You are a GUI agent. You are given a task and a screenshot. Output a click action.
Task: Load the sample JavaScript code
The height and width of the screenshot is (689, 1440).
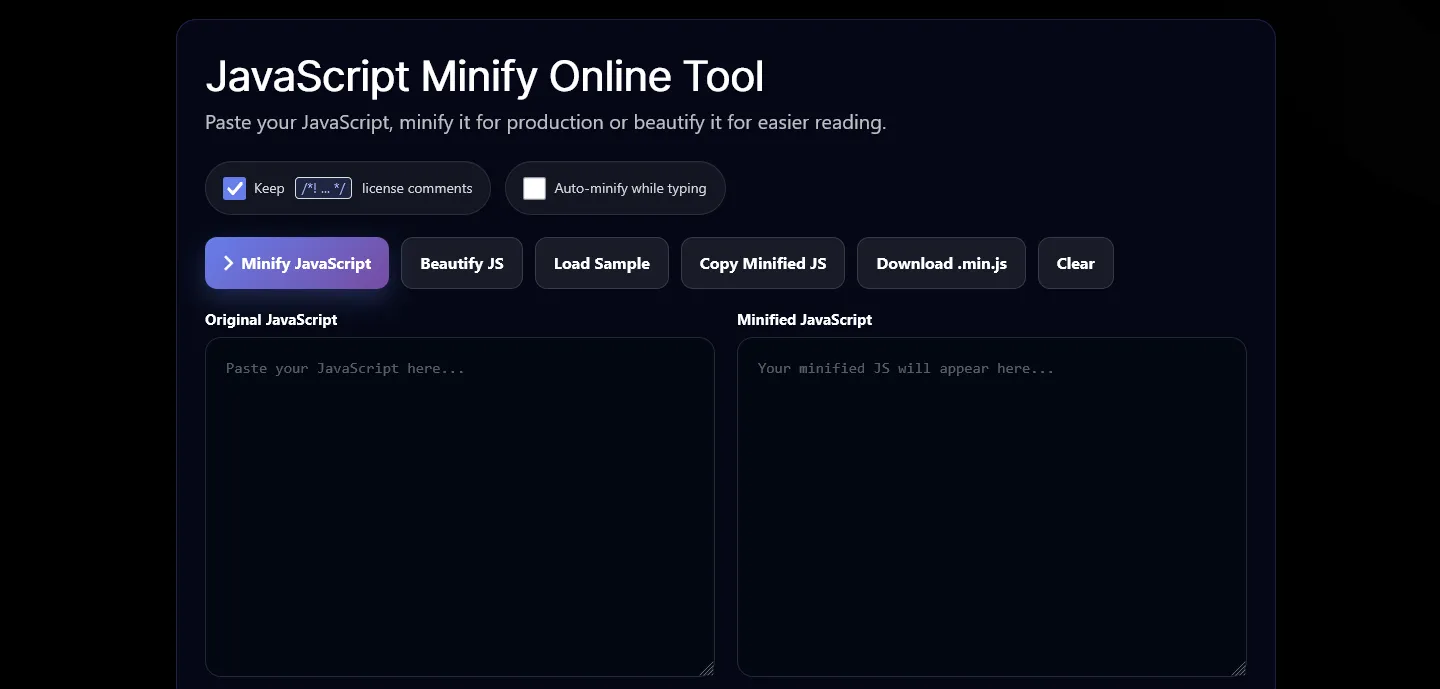(601, 263)
